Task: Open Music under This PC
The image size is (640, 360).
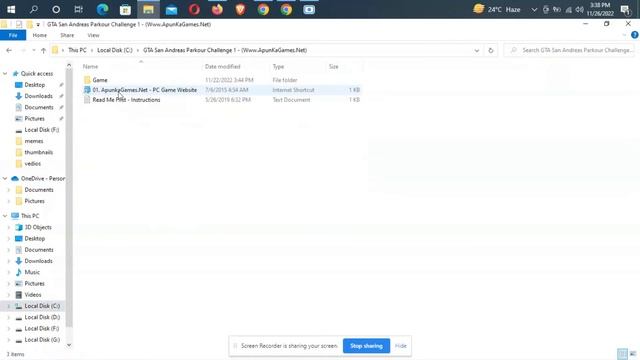Action: pos(32,272)
